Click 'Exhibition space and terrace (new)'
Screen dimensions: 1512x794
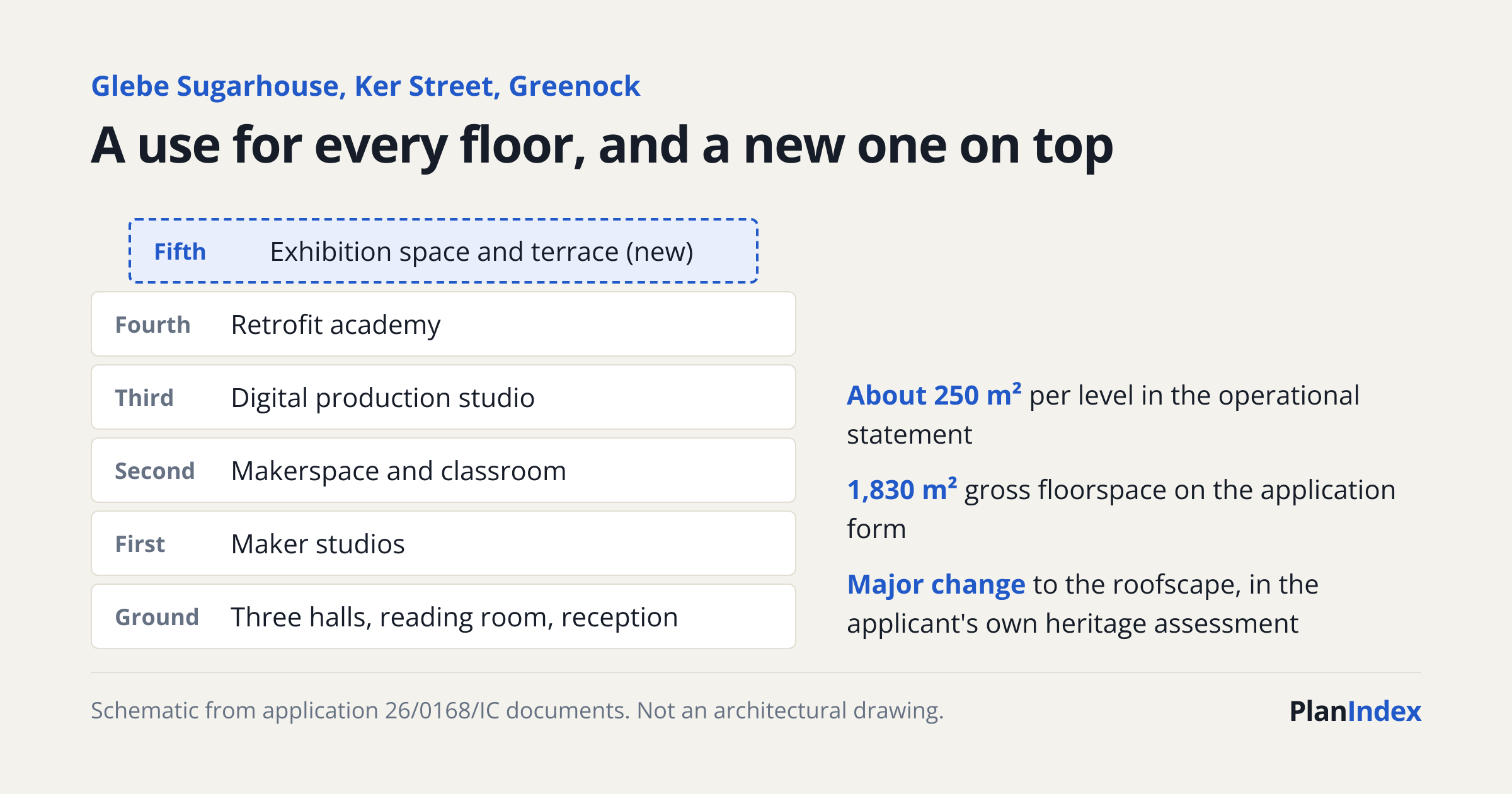(482, 252)
